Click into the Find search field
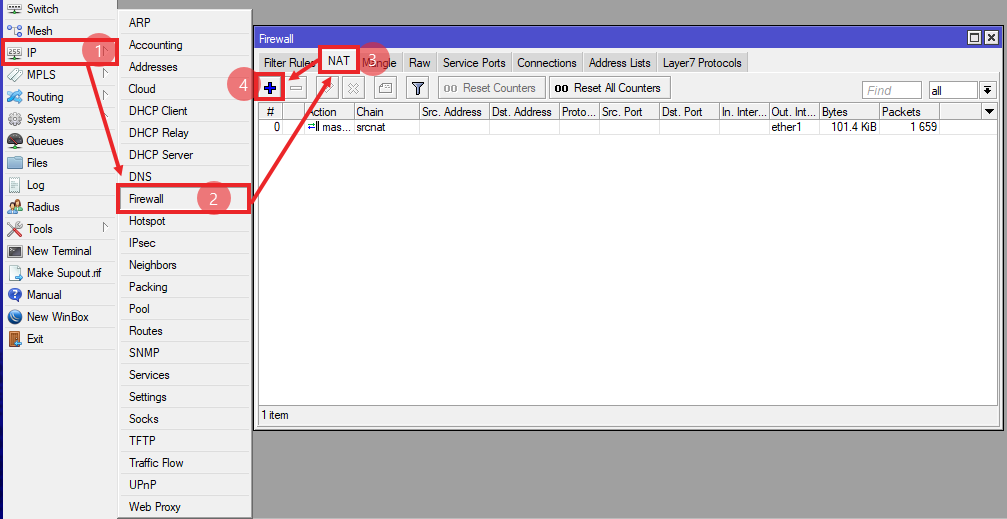The width and height of the screenshot is (1007, 519). tap(892, 90)
